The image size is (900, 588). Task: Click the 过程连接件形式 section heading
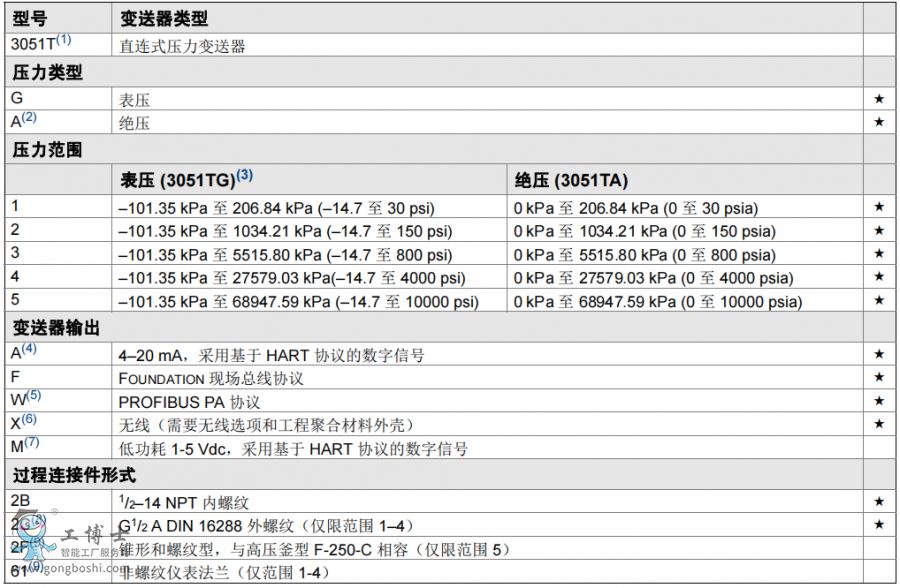pos(73,474)
